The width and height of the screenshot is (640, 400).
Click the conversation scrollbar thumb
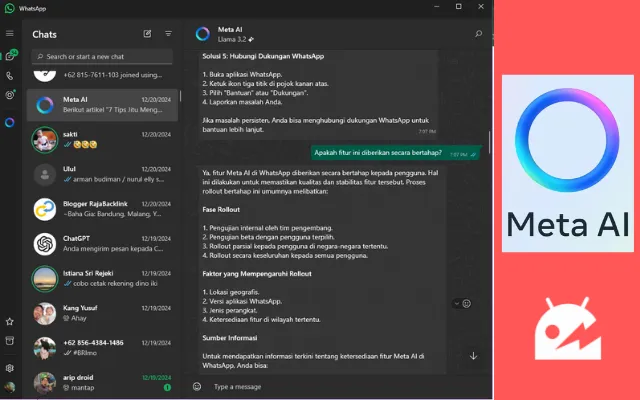coord(489,142)
